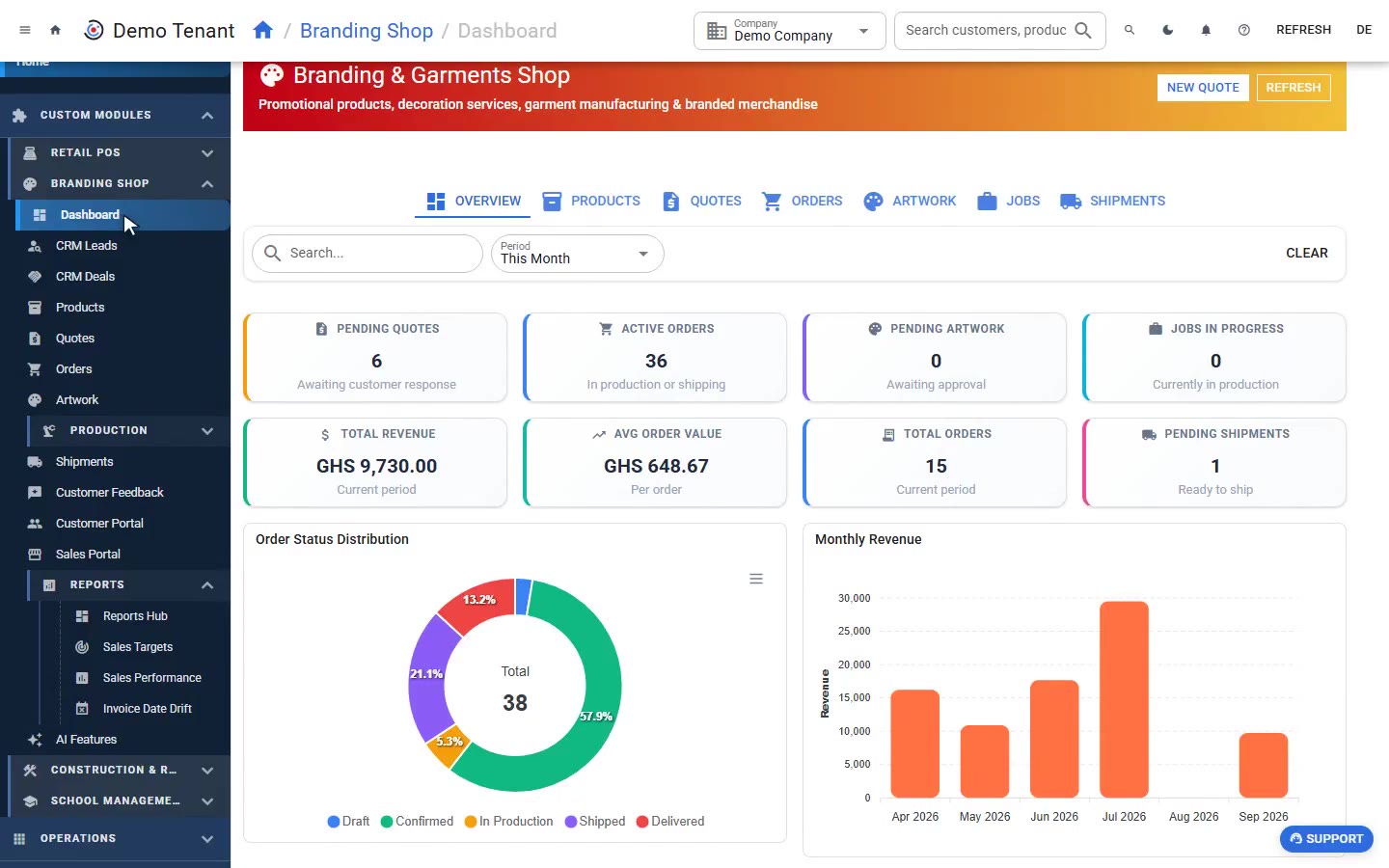Click the blue home breadcrumb icon
Viewport: 1389px width, 868px height.
[x=262, y=30]
